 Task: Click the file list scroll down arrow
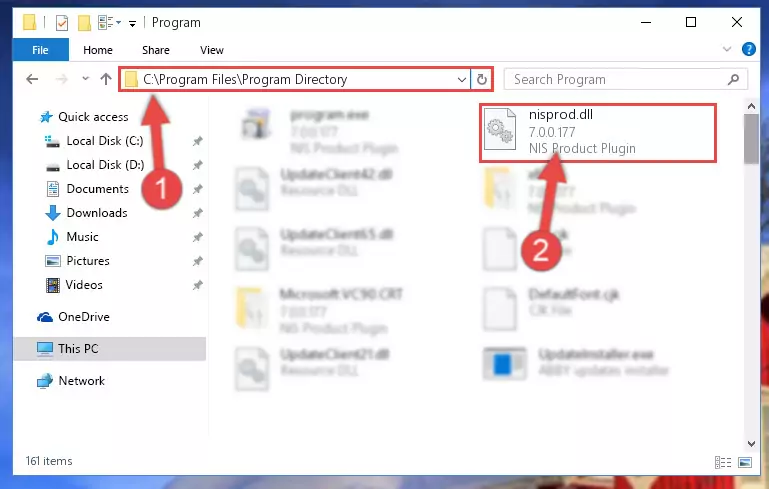point(751,443)
